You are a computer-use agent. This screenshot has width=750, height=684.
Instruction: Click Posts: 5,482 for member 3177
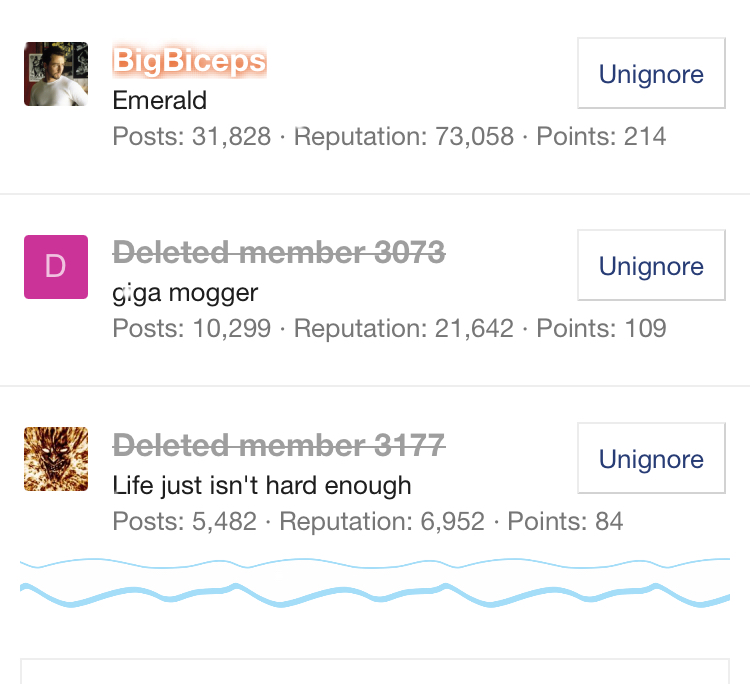coord(185,521)
